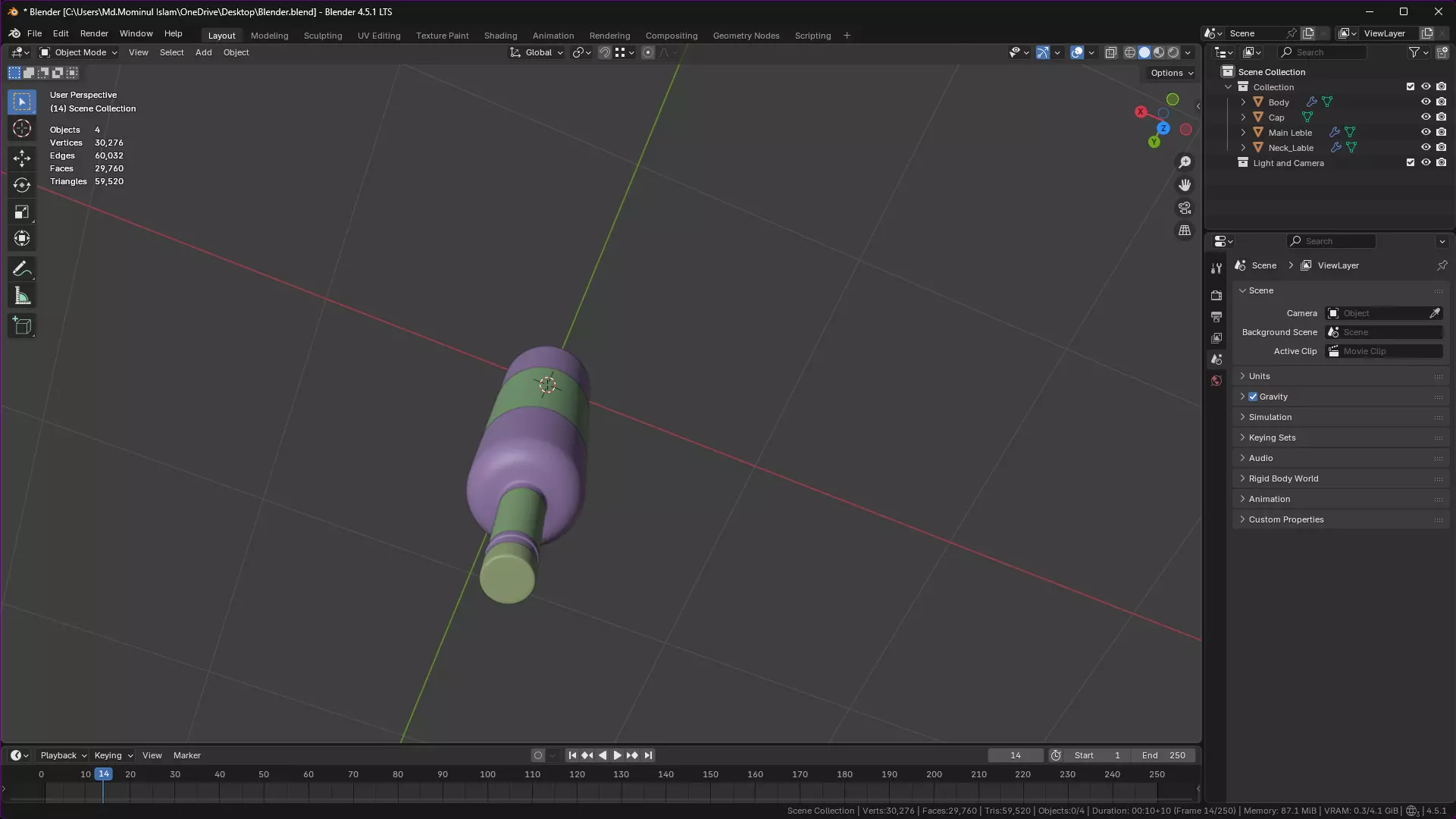Switch to the Shading workspace tab

(x=500, y=36)
